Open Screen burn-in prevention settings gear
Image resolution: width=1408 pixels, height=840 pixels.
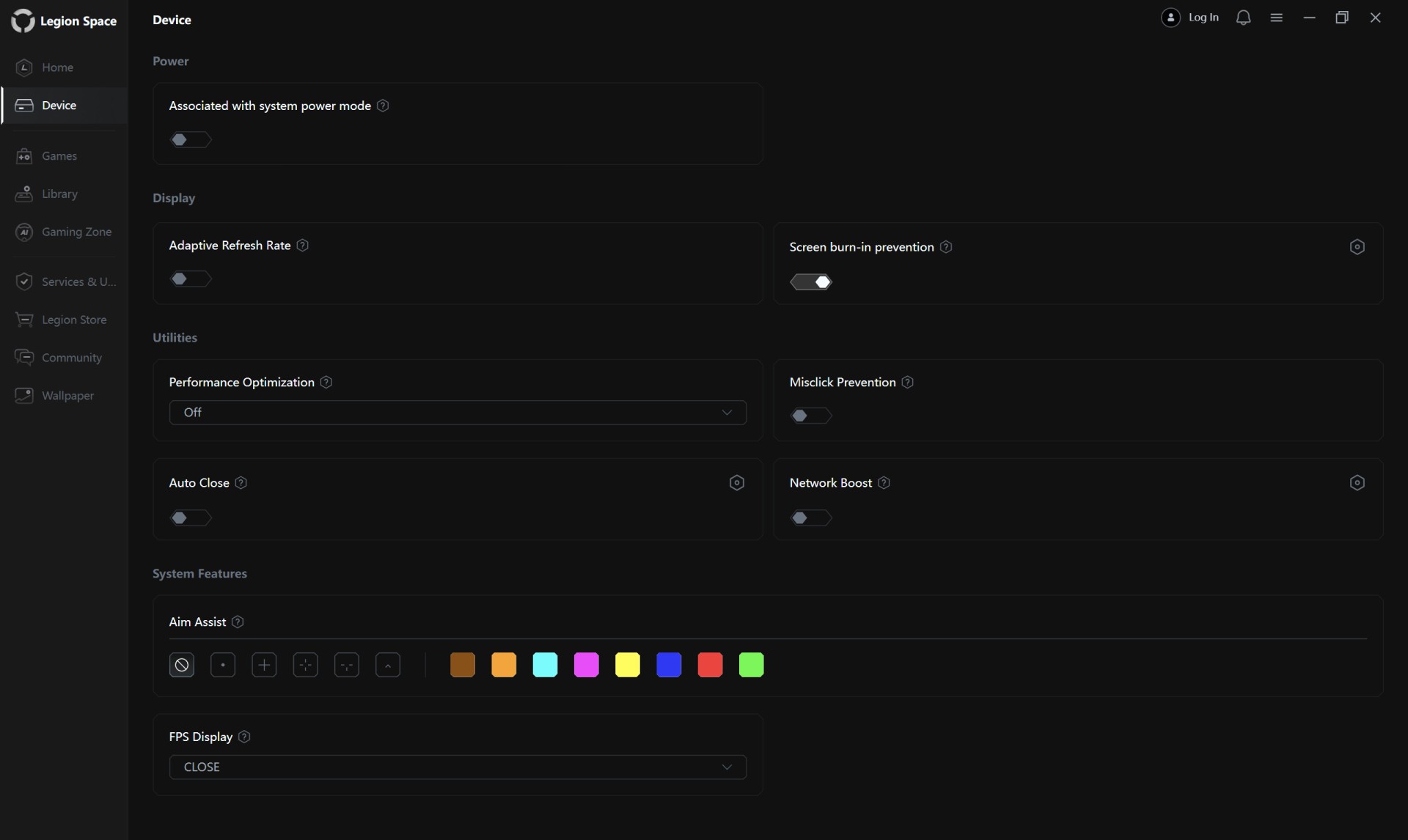coord(1357,247)
